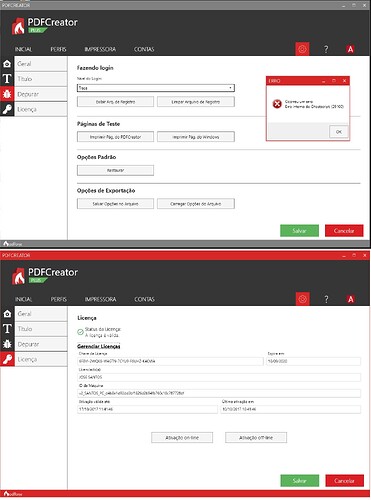Open IMPRESSORA tab in upper window
The height and width of the screenshot is (500, 371).
tap(100, 49)
